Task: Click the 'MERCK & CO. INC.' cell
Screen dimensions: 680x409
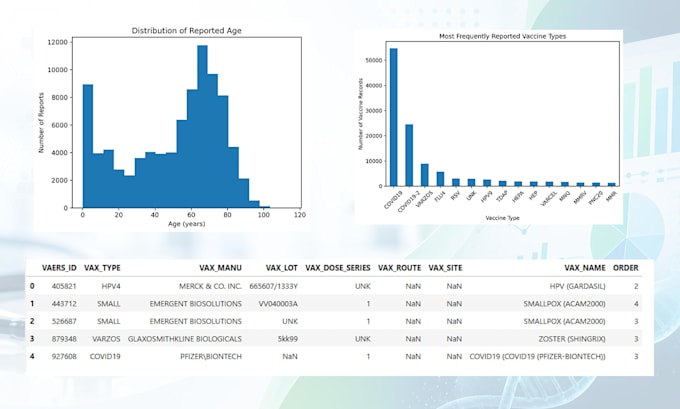Action: 210,286
